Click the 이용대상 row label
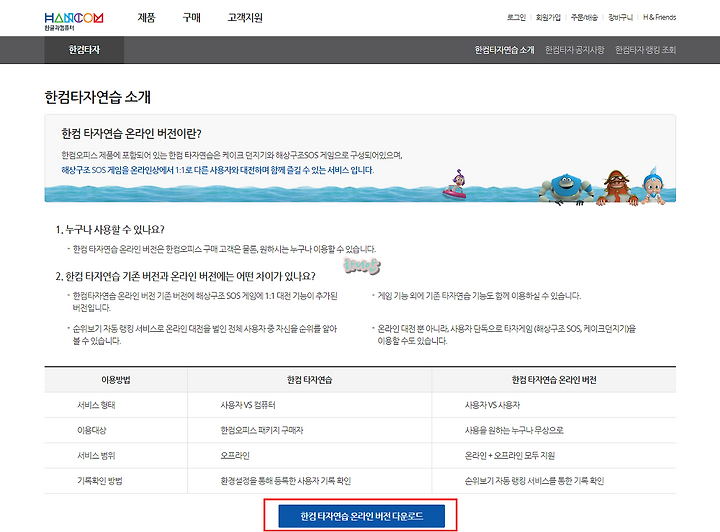Image resolution: width=720 pixels, height=532 pixels. (91, 430)
